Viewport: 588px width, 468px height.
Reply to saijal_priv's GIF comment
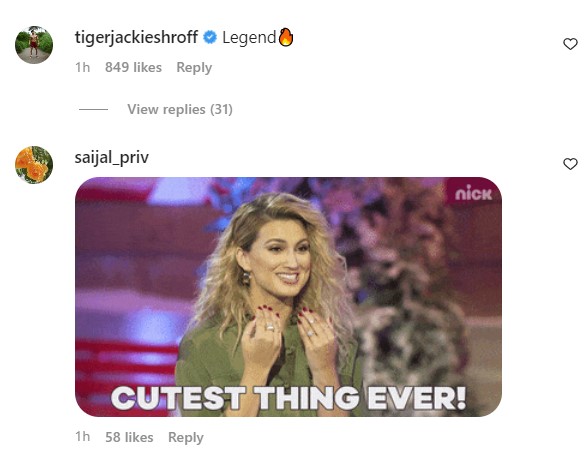pyautogui.click(x=186, y=437)
